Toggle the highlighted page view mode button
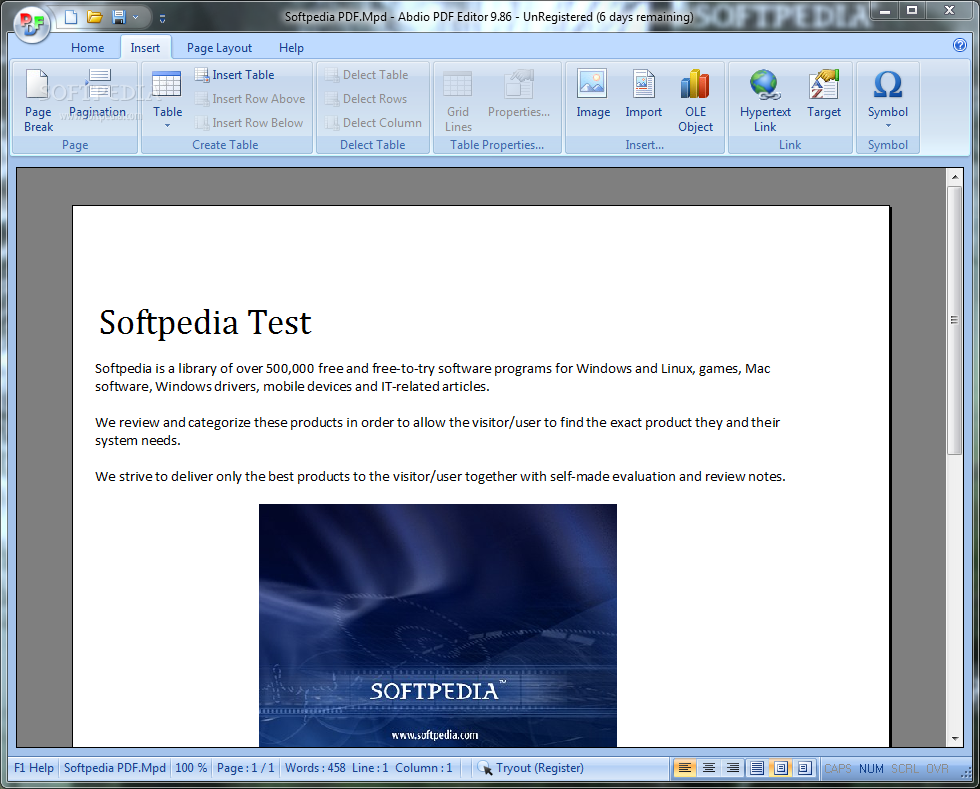Viewport: 980px width, 789px height. coord(781,768)
